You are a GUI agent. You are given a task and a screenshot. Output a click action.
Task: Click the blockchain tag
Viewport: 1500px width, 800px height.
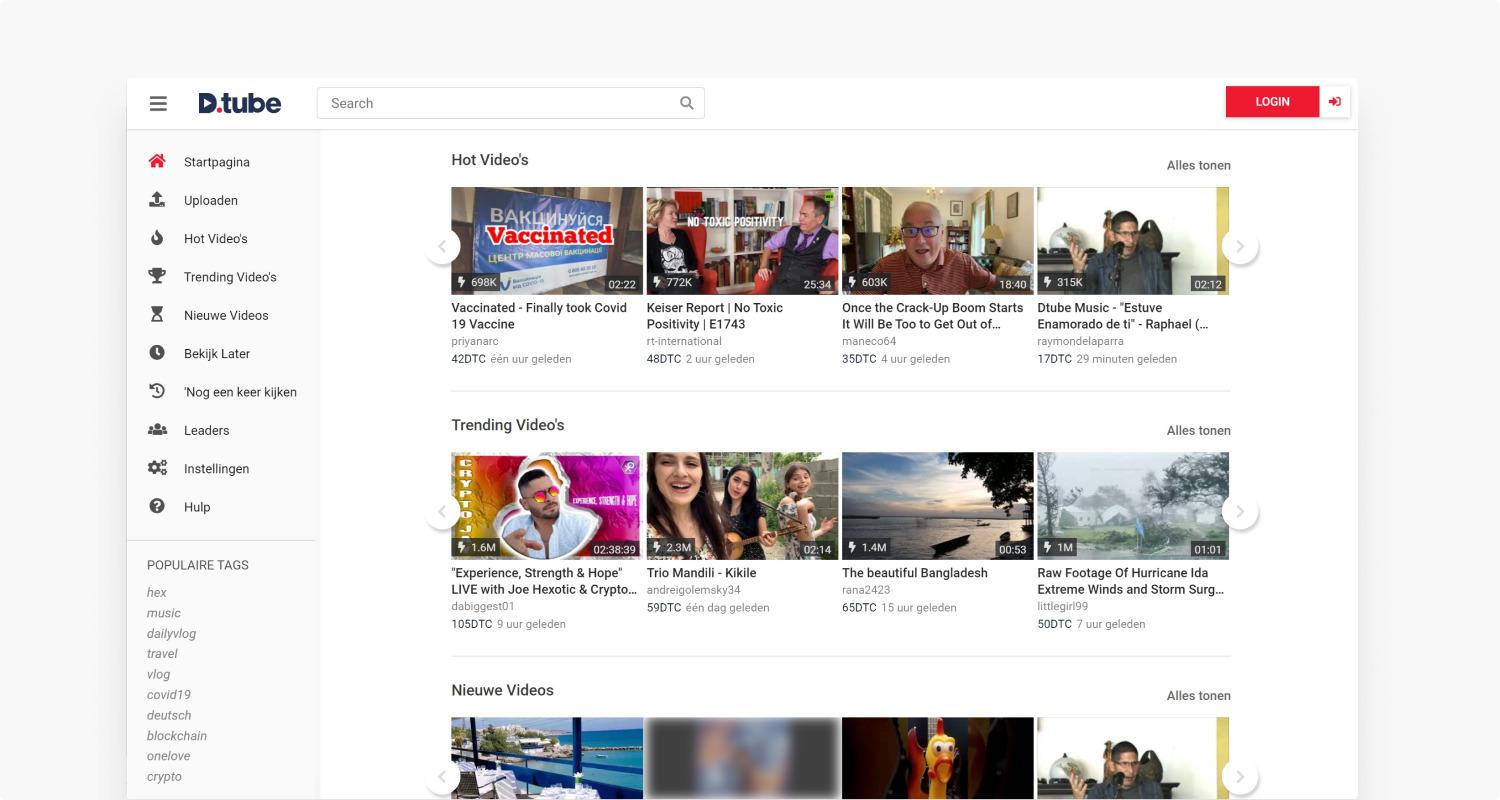click(177, 736)
